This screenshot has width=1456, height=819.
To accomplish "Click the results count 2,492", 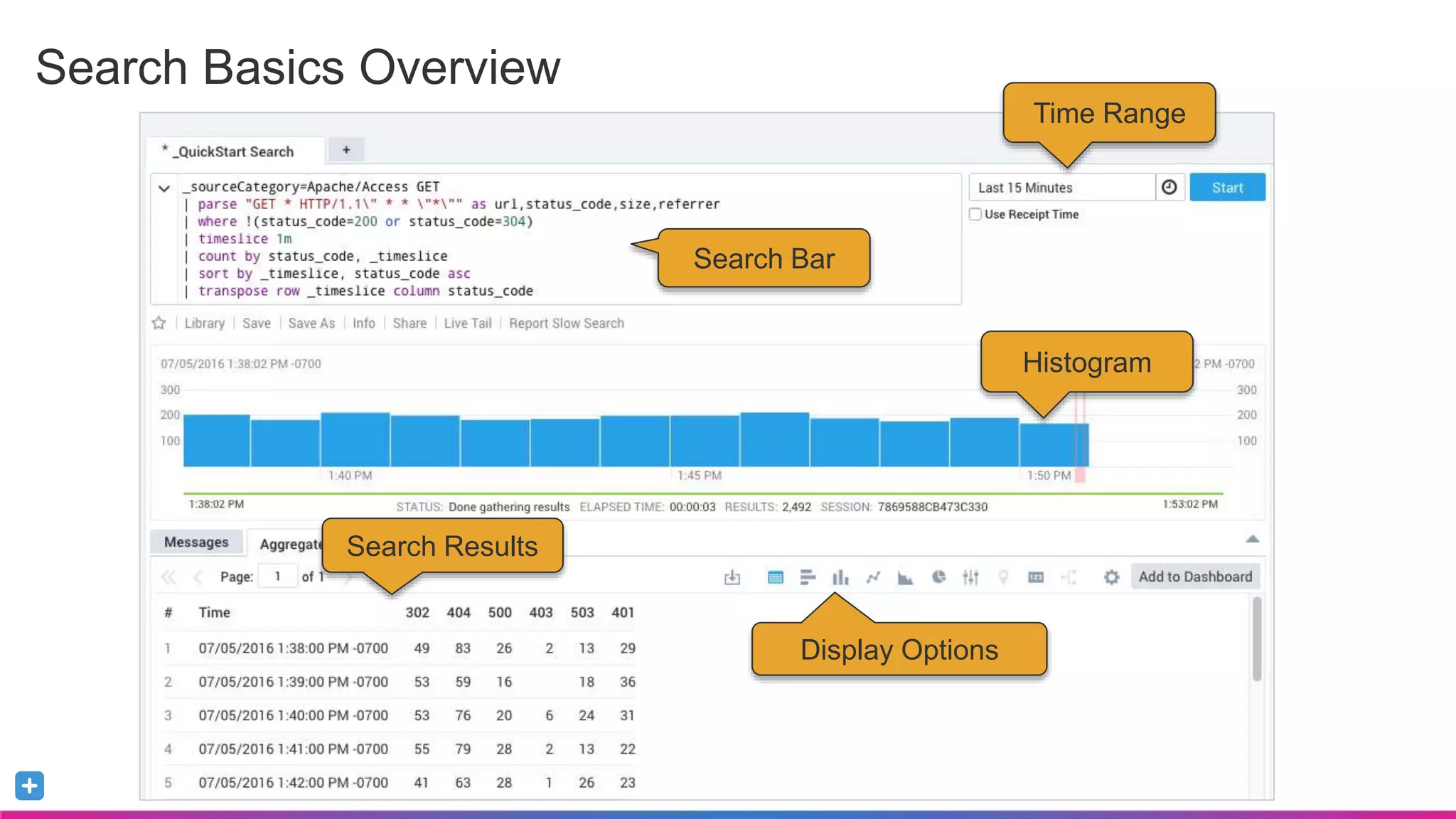I will [796, 507].
